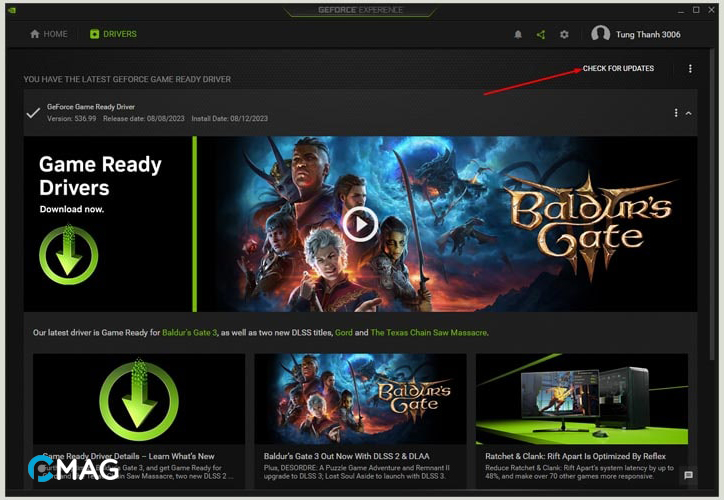The height and width of the screenshot is (500, 724).
Task: Open more options next to Check for Updates
Action: (690, 69)
